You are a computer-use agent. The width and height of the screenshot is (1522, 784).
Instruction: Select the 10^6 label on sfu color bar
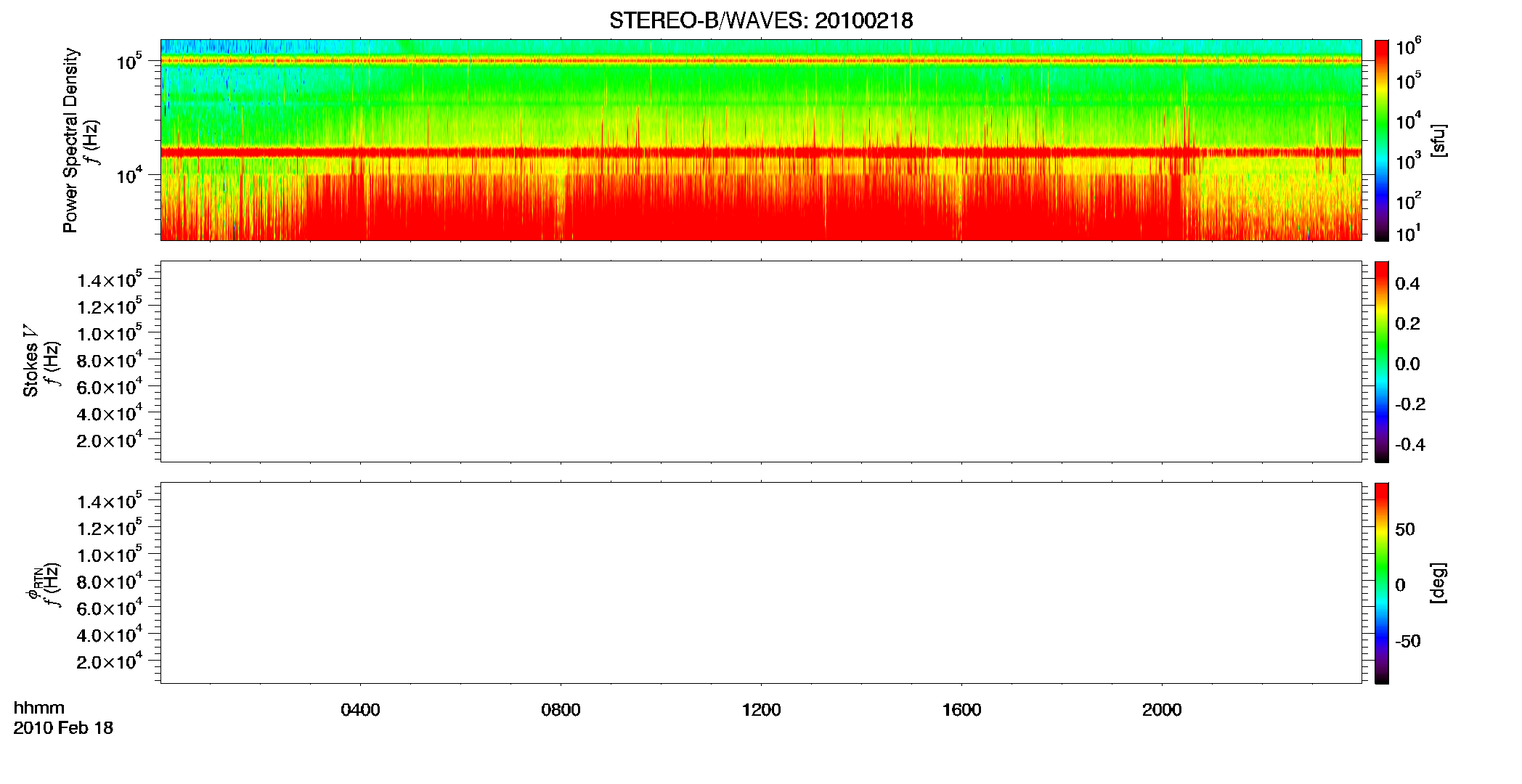[1408, 48]
